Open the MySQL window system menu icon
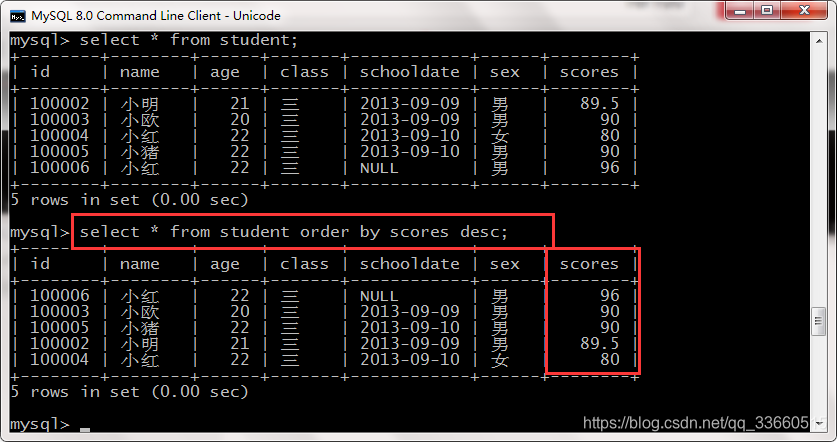 click(18, 16)
